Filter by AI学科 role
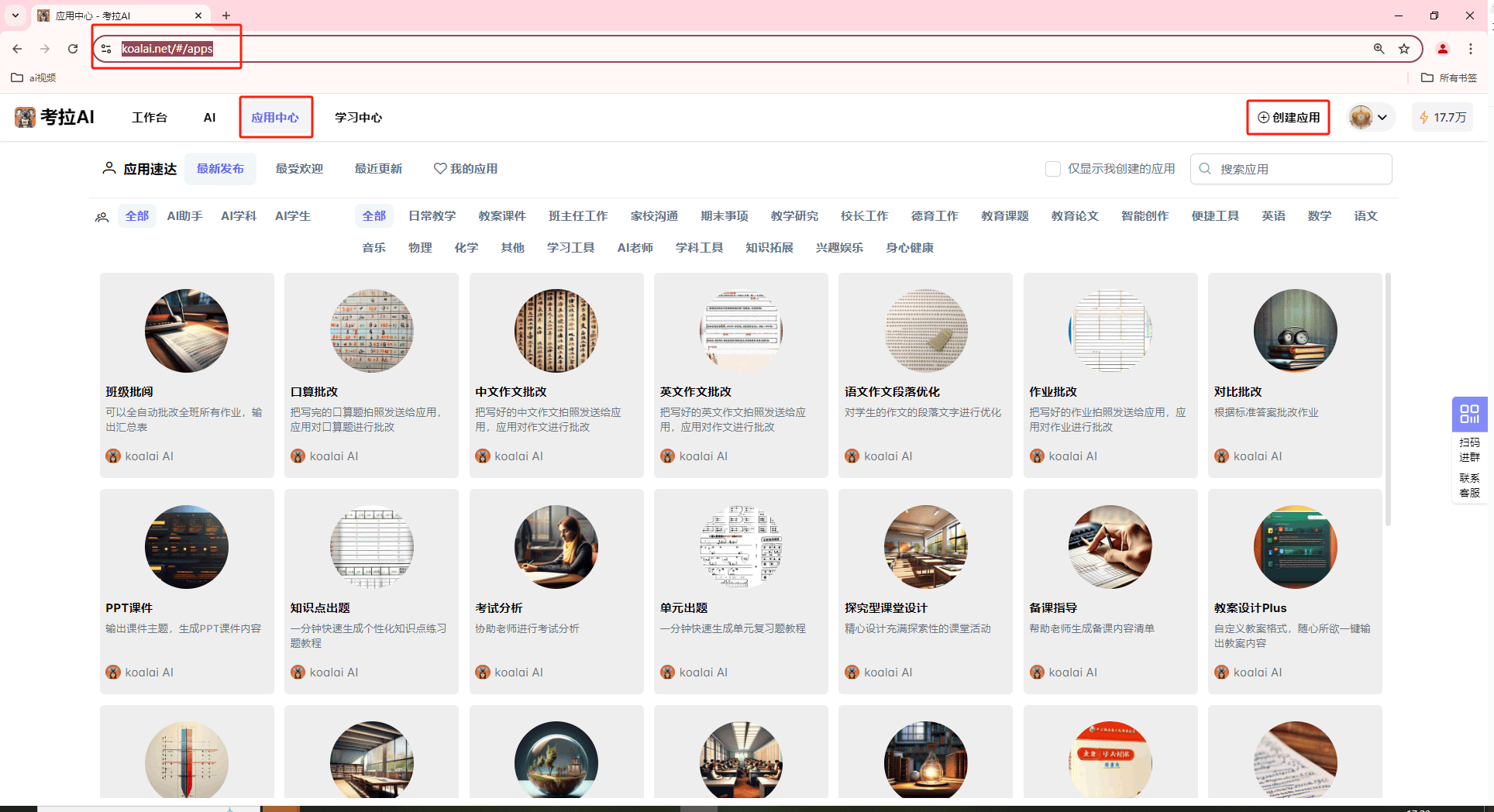1494x812 pixels. point(239,215)
